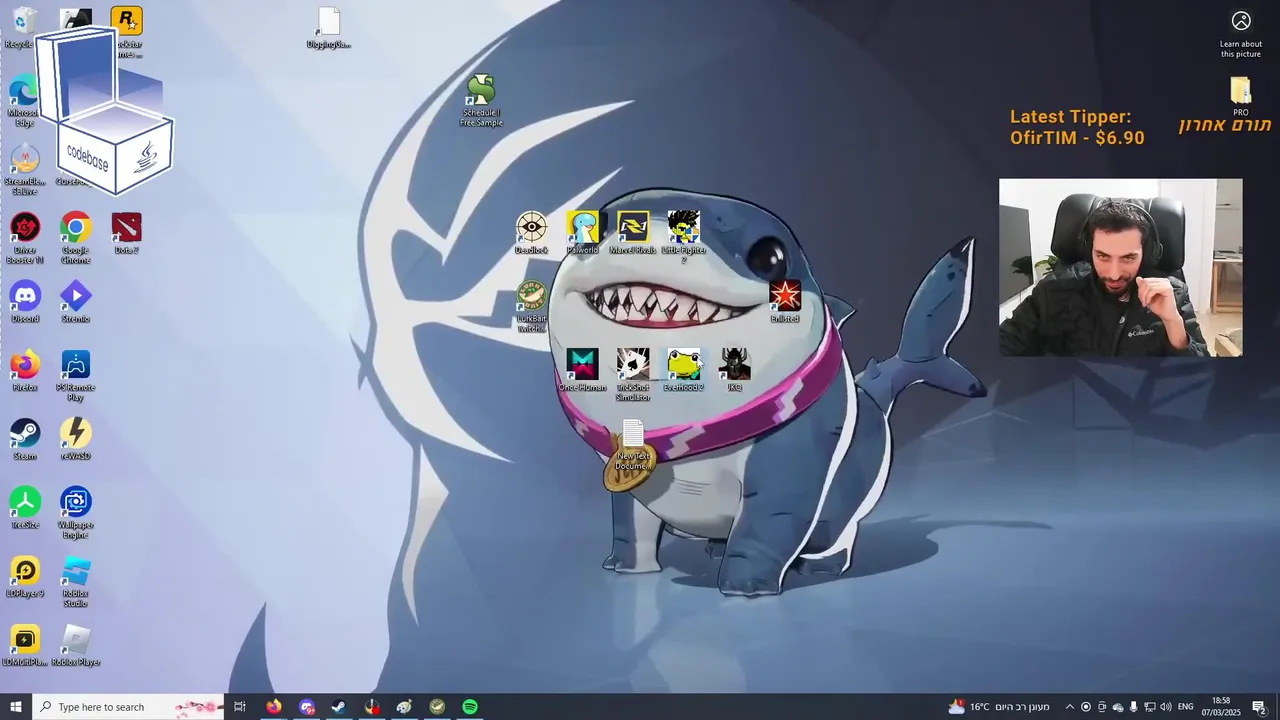The height and width of the screenshot is (720, 1280).
Task: Open StreamElements SE.Live shortcut
Action: click(24, 170)
